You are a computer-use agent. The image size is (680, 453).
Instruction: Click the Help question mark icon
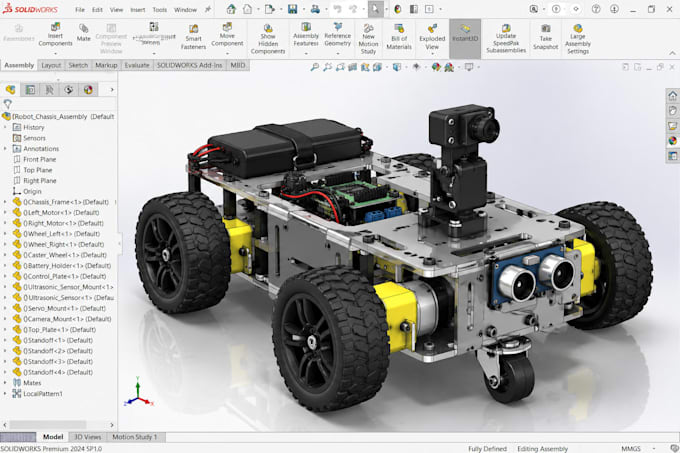pyautogui.click(x=596, y=9)
